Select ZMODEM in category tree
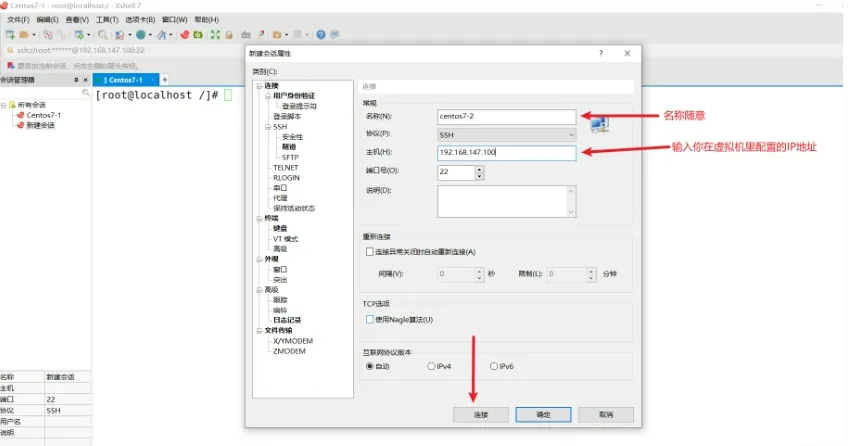 pyautogui.click(x=289, y=351)
